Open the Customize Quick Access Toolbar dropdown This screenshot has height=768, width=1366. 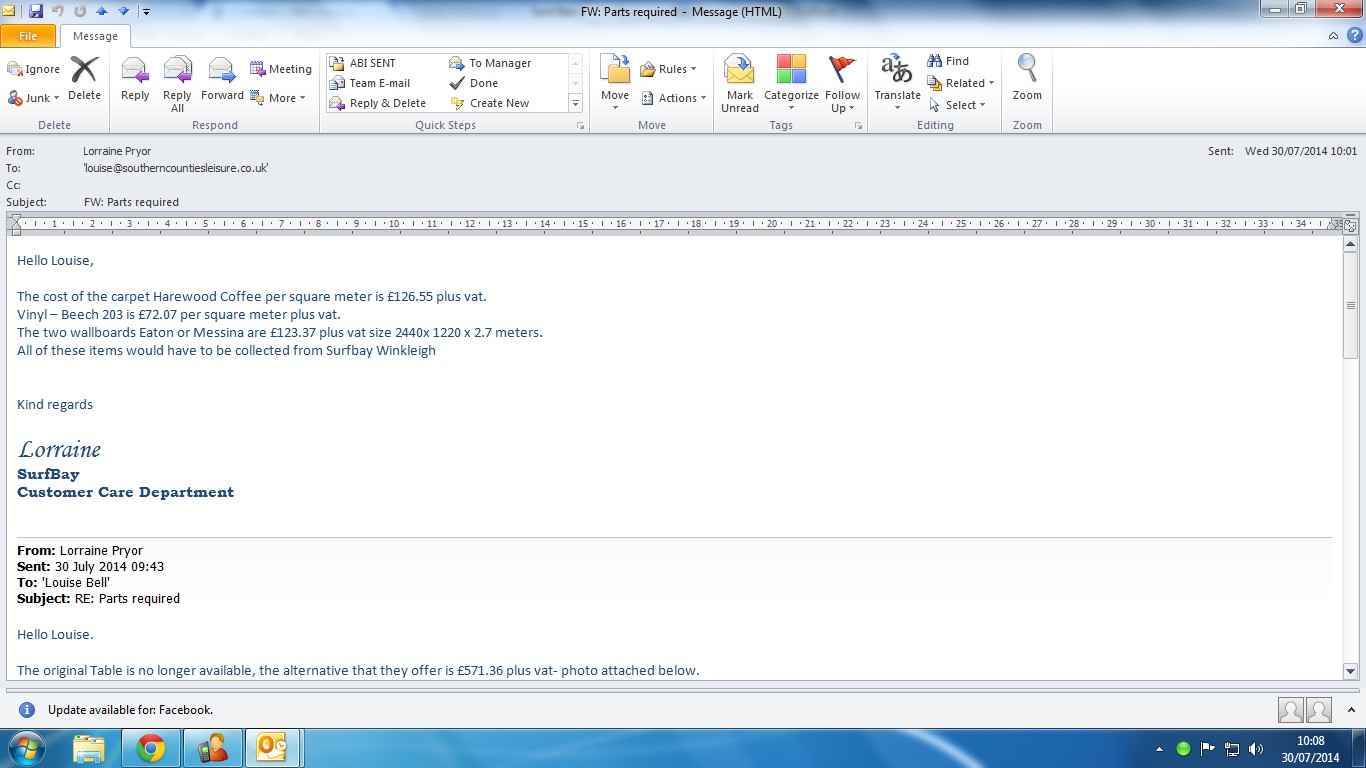(x=146, y=12)
